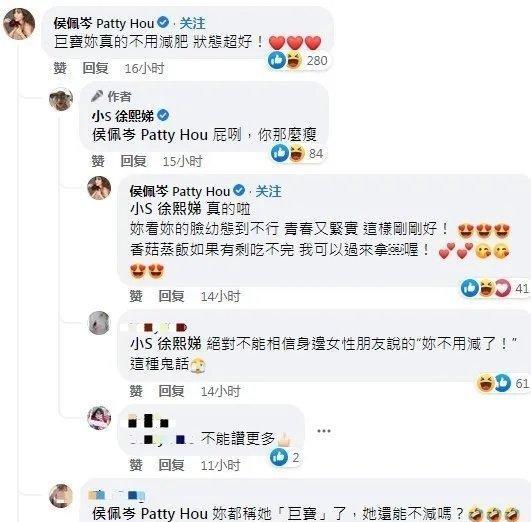This screenshot has width=531, height=522.
Task: Click the verified badge next to 小S 徐熙娣
Action: click(x=163, y=116)
